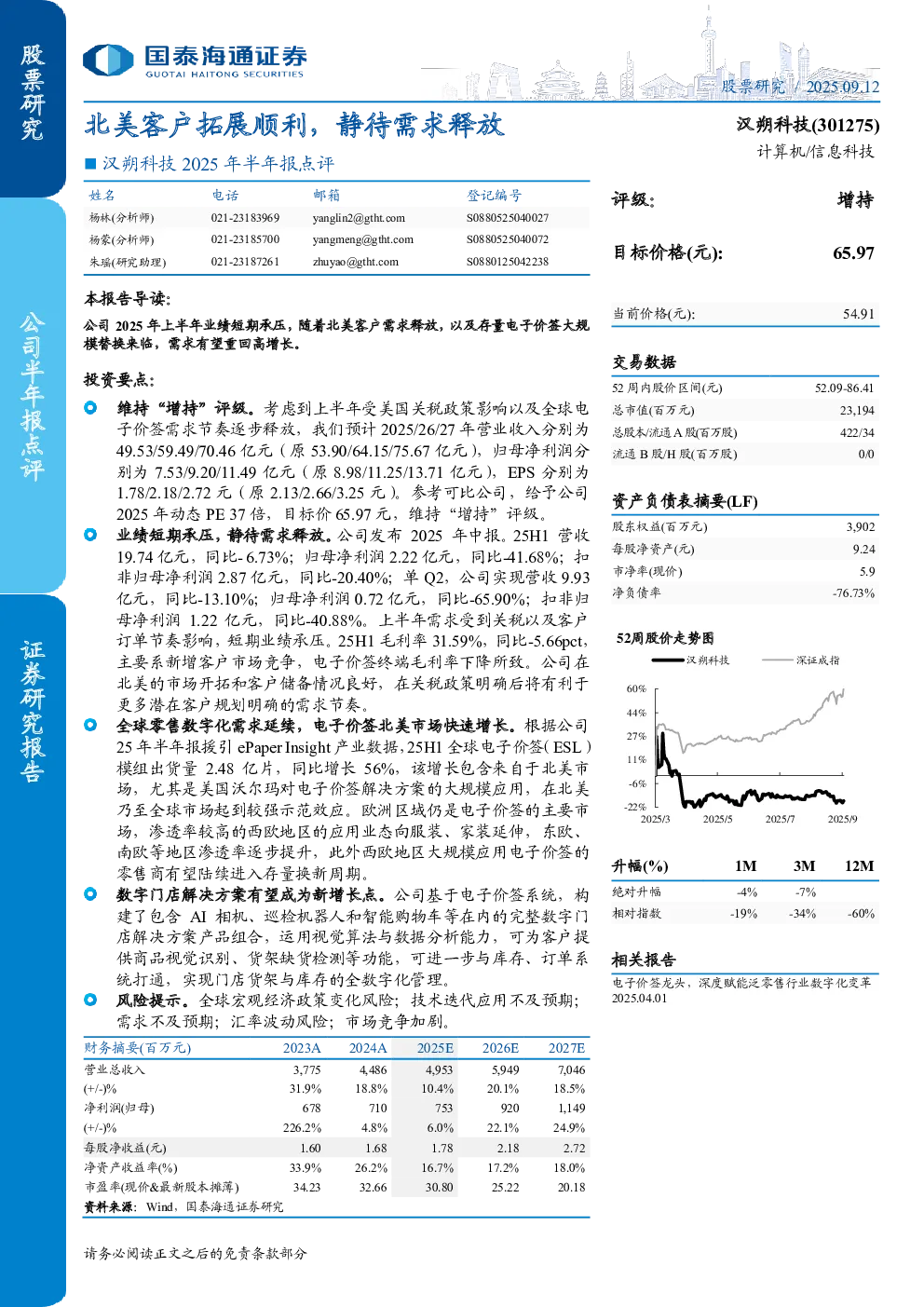Click the 深证成指 legend entry in chart
Screen dimensions: 924x1307
[x=800, y=660]
